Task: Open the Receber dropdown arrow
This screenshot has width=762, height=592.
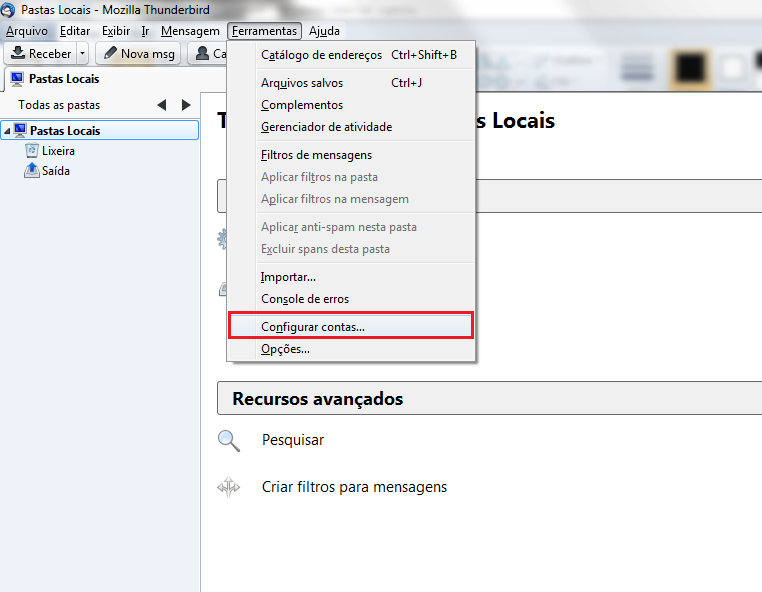Action: [83, 53]
